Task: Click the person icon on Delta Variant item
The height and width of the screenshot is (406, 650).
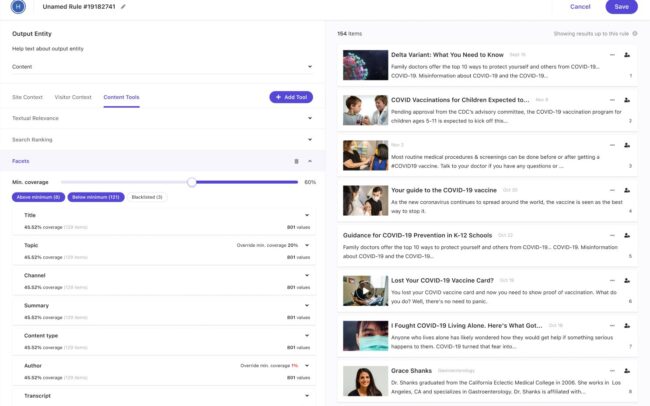Action: (x=627, y=55)
